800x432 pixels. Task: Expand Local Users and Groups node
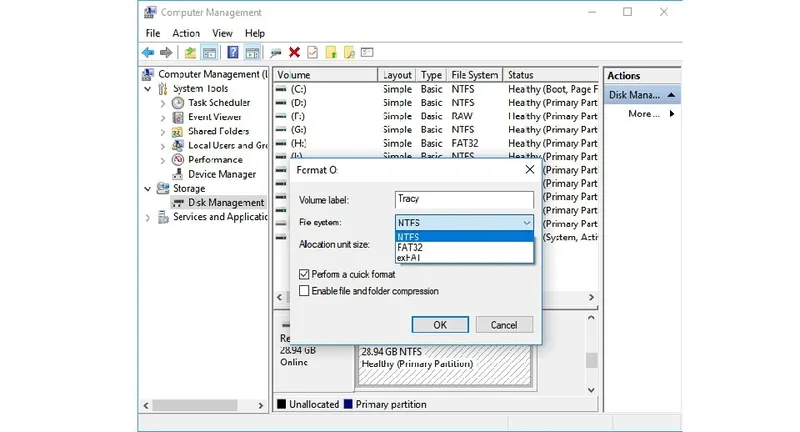coord(163,146)
